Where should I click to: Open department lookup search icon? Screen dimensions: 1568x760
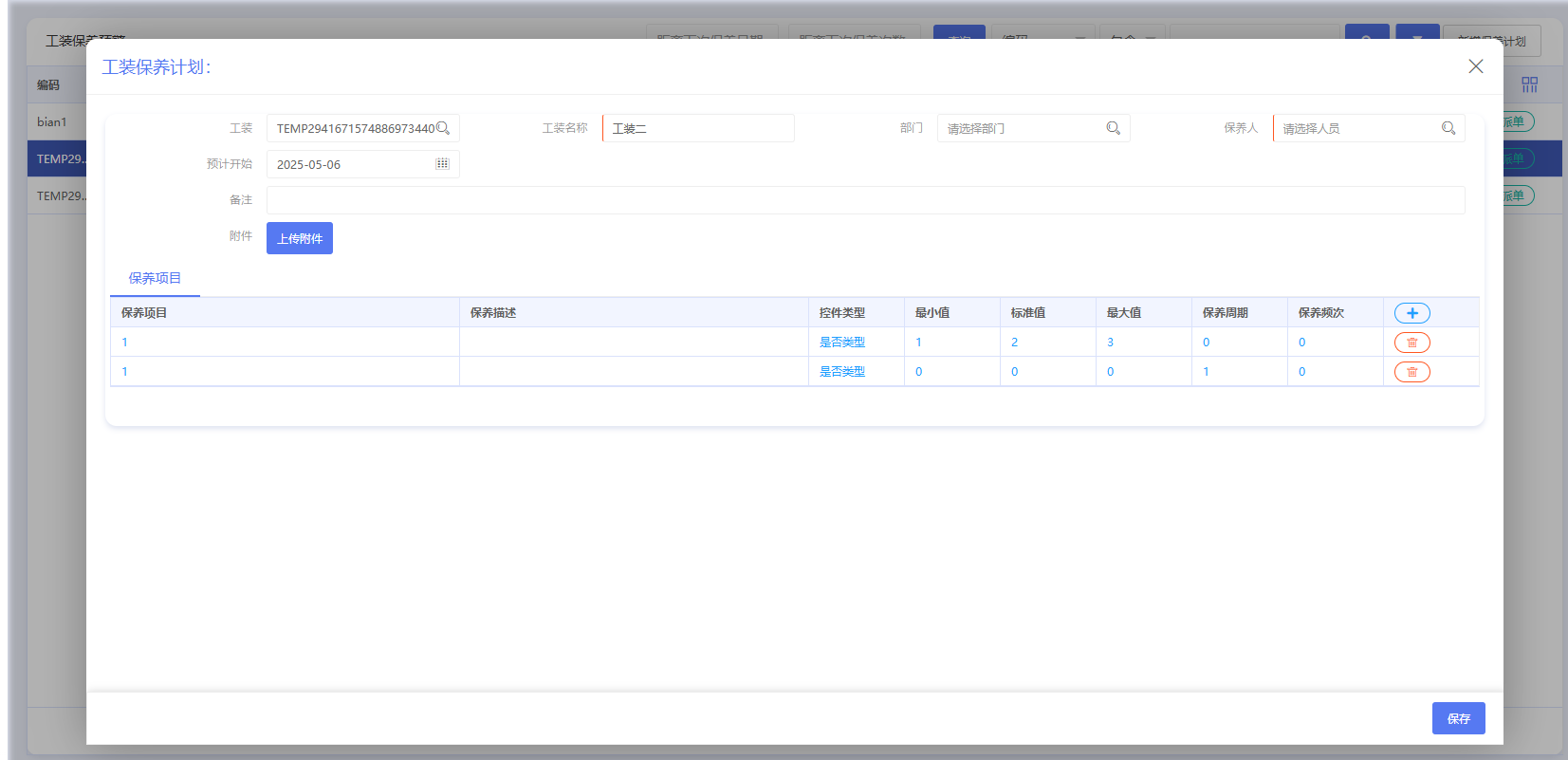(x=1114, y=128)
